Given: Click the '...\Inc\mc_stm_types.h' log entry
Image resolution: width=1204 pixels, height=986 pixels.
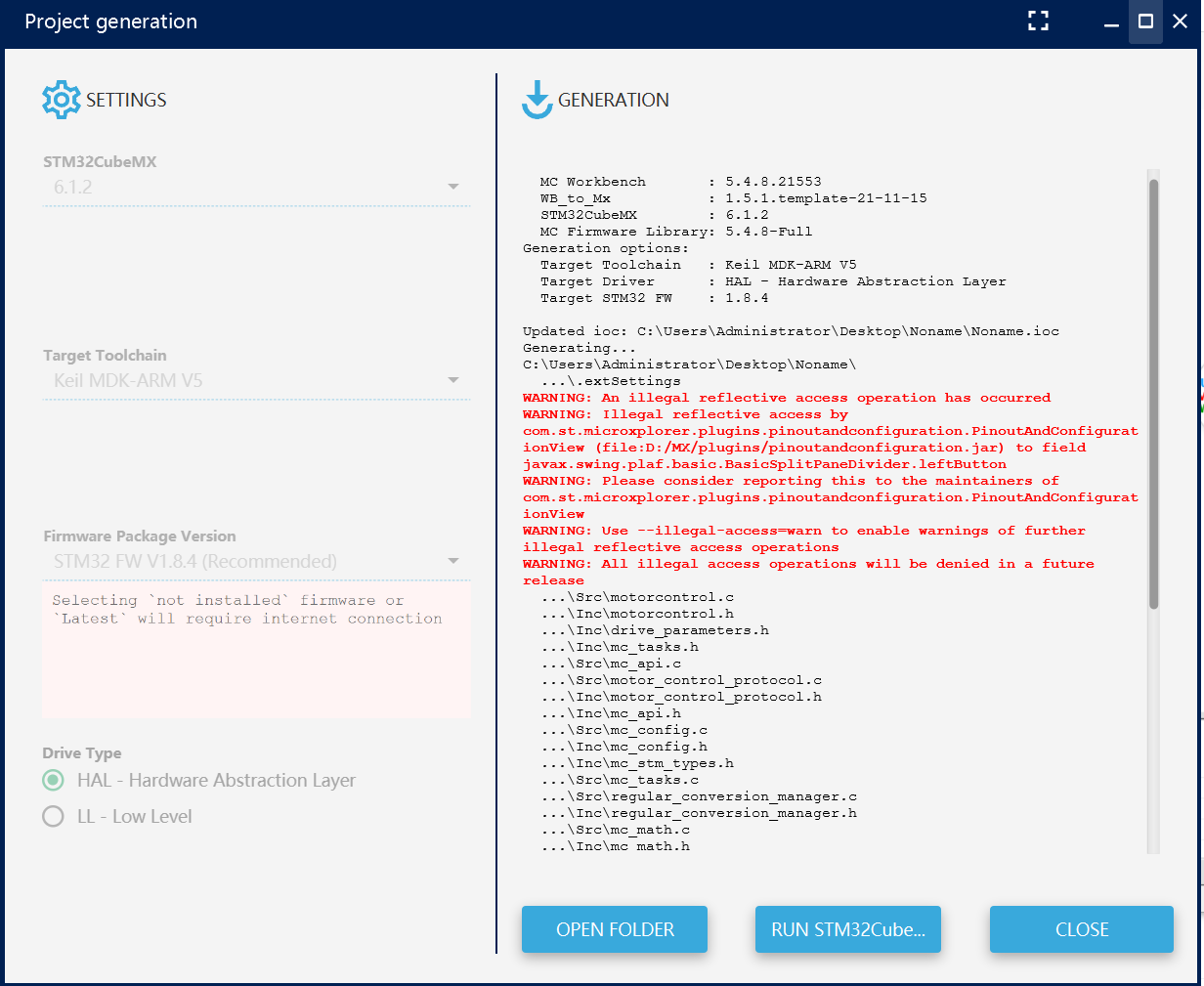Looking at the screenshot, I should (637, 763).
